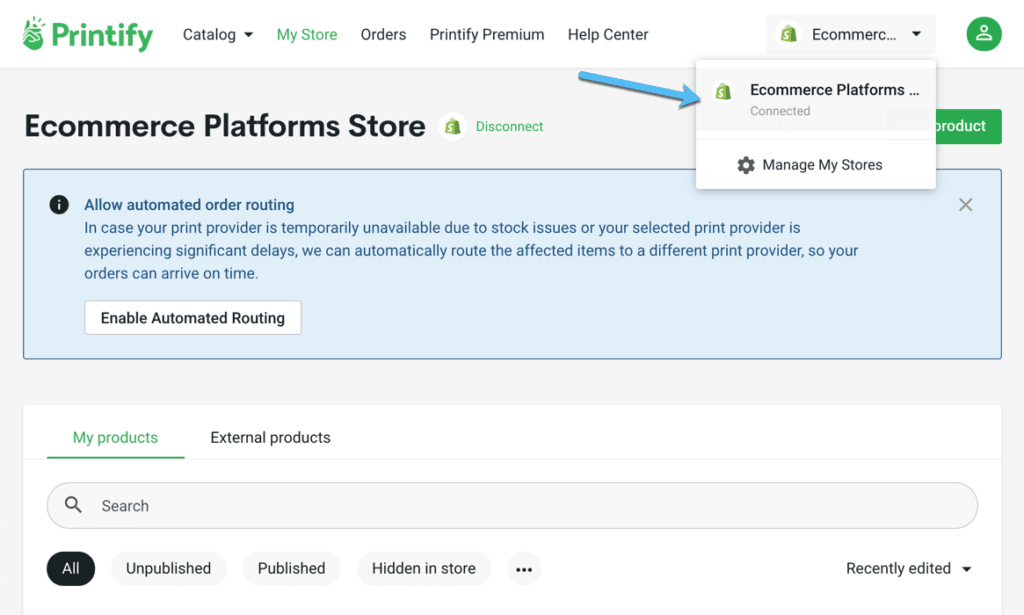Click the Disconnect link
Screen dimensions: 1024x615
click(509, 127)
